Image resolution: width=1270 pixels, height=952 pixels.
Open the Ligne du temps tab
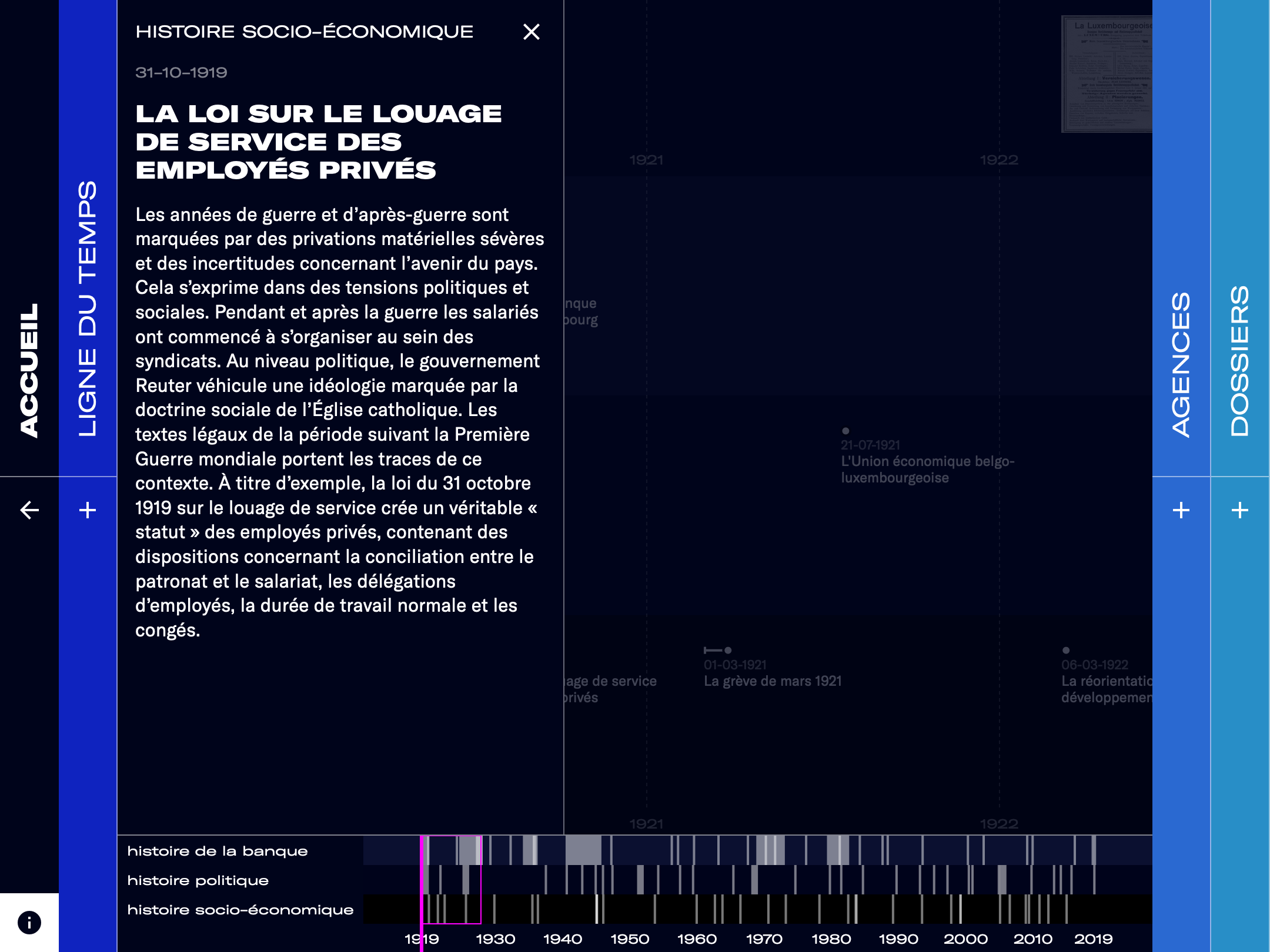tap(88, 309)
